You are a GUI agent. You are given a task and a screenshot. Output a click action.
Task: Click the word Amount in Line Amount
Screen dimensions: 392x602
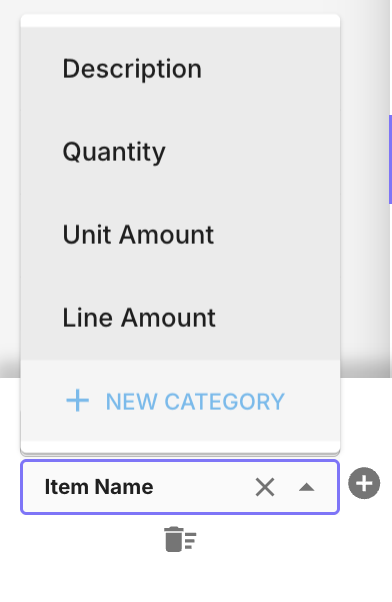(x=169, y=318)
